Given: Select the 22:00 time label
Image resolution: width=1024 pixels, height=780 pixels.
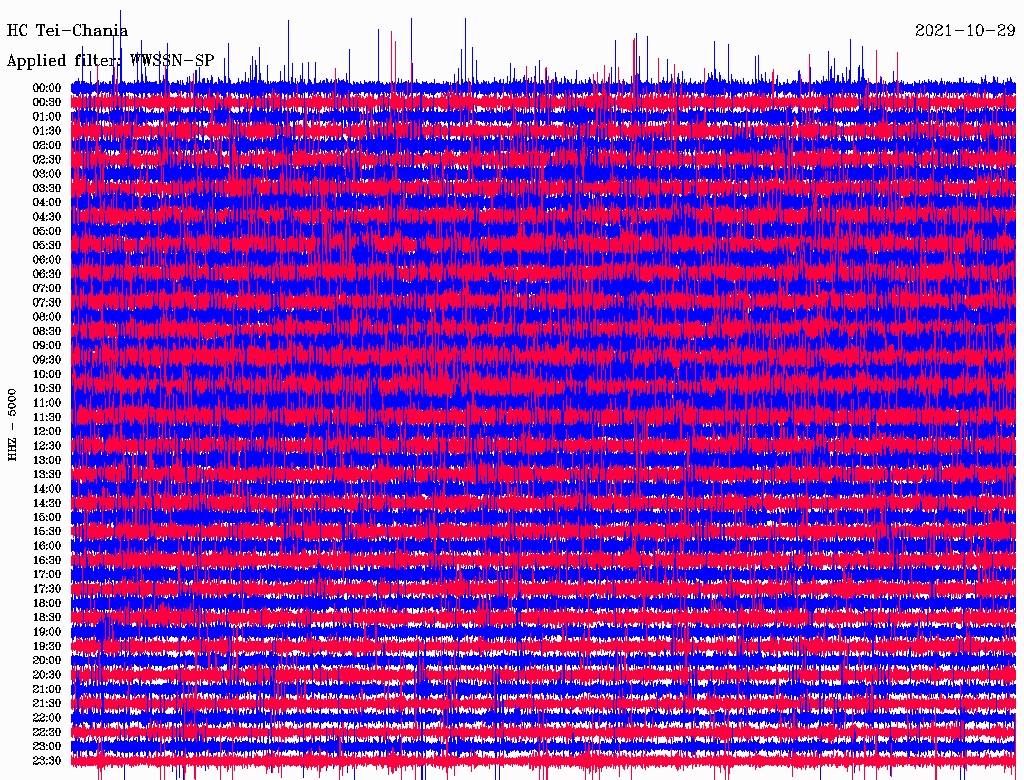Looking at the screenshot, I should (x=47, y=718).
